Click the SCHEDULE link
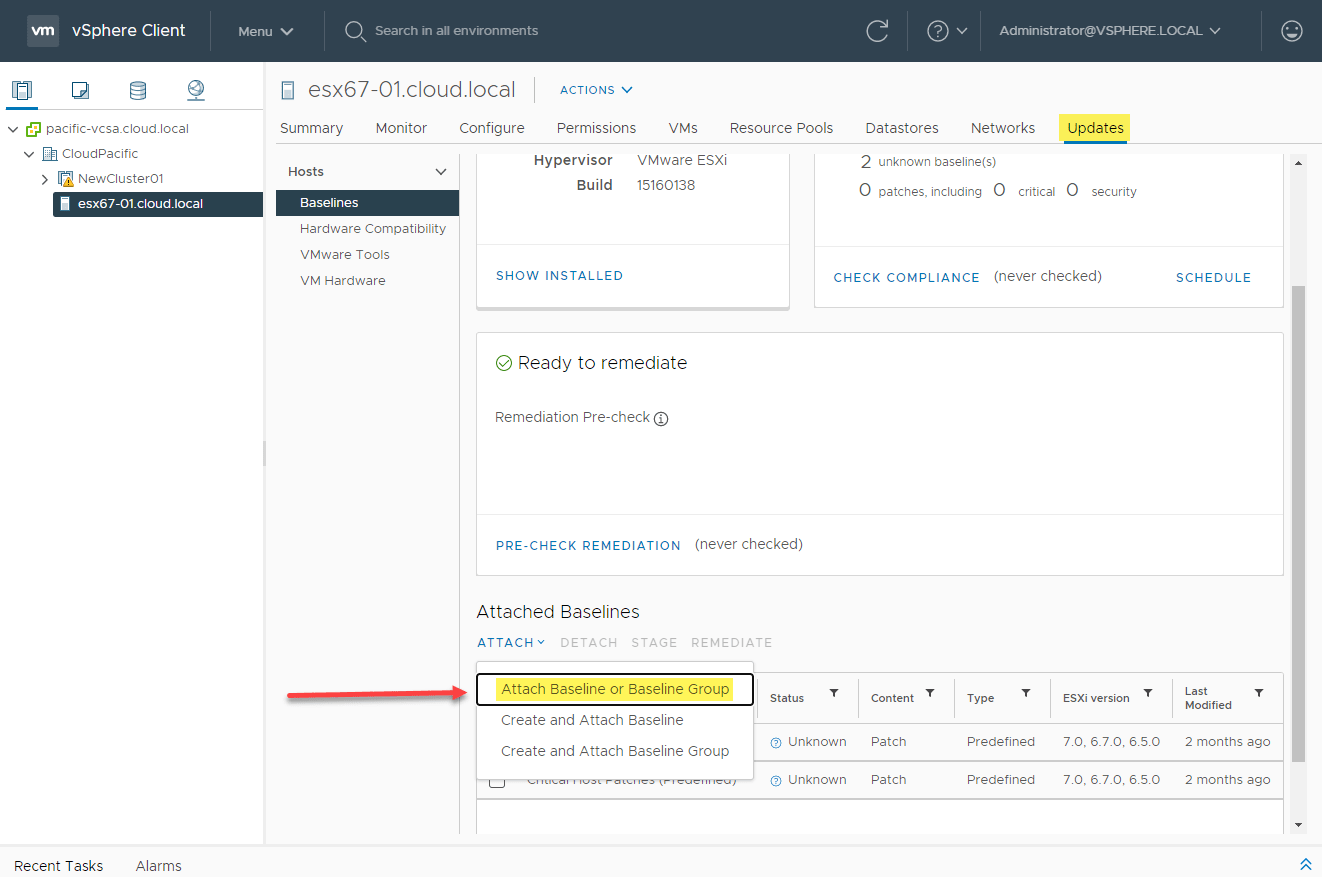This screenshot has height=877, width=1322. [x=1213, y=278]
